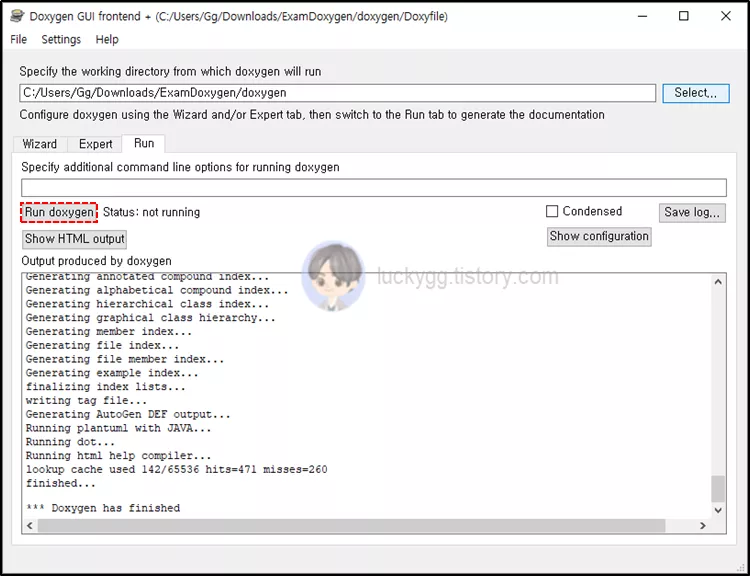Click the 'Running plantuml with JAVA...' line
The image size is (750, 576).
pyautogui.click(x=119, y=428)
